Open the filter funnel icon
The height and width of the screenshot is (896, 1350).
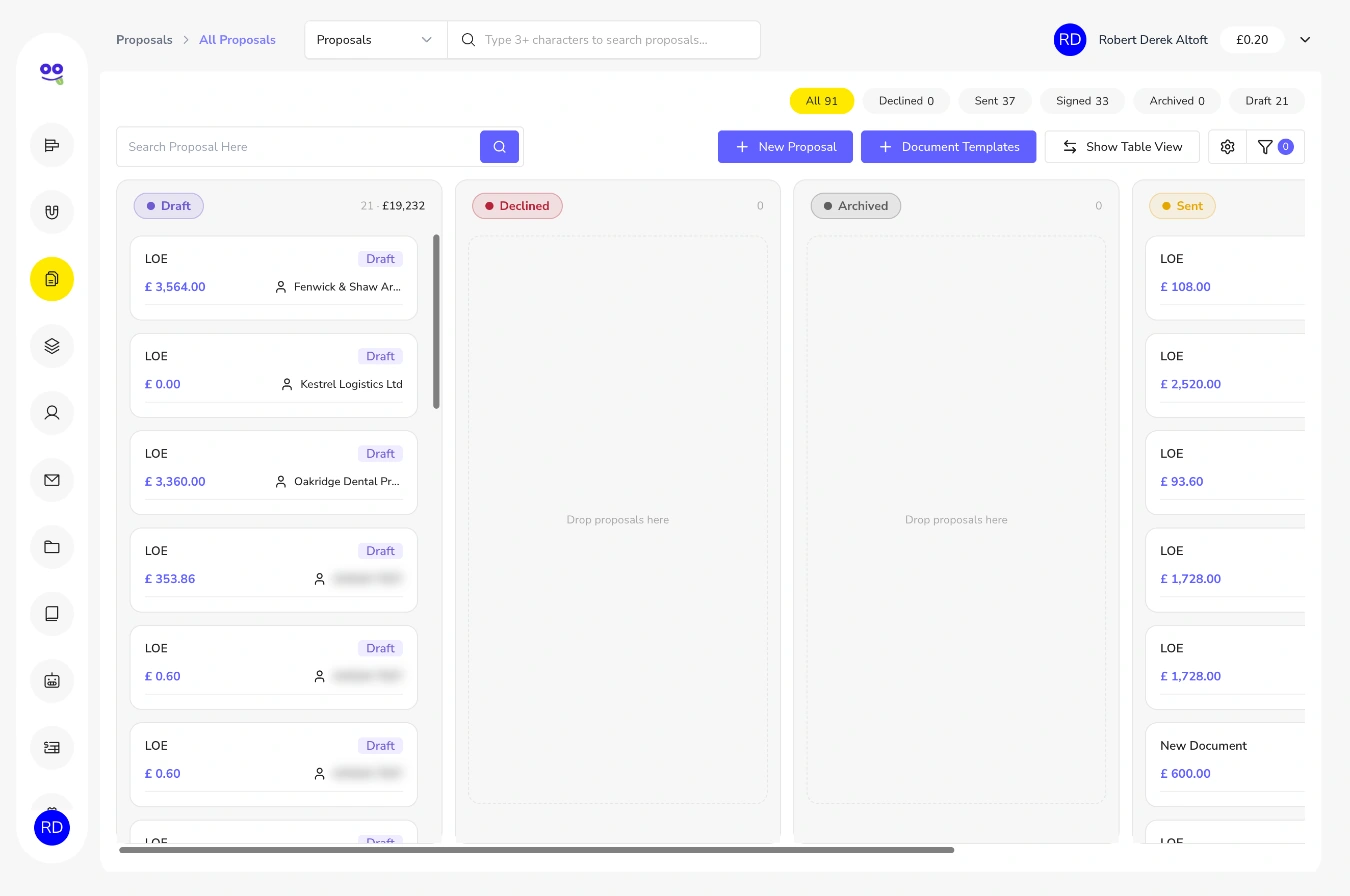pos(1275,147)
